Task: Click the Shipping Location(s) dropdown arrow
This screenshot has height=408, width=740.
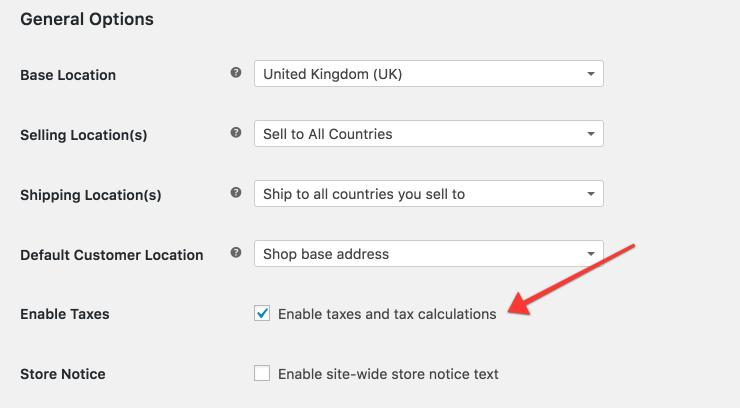Action: [590, 194]
